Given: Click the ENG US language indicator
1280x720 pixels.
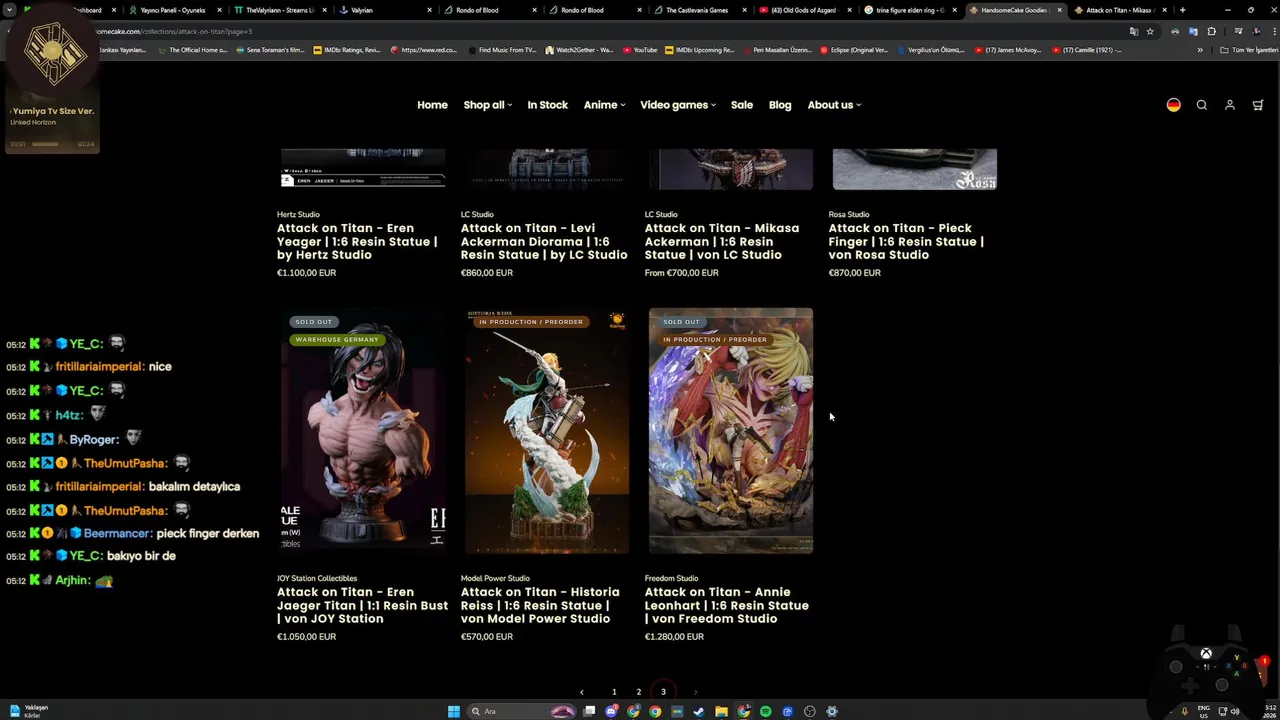Looking at the screenshot, I should pyautogui.click(x=1203, y=711).
